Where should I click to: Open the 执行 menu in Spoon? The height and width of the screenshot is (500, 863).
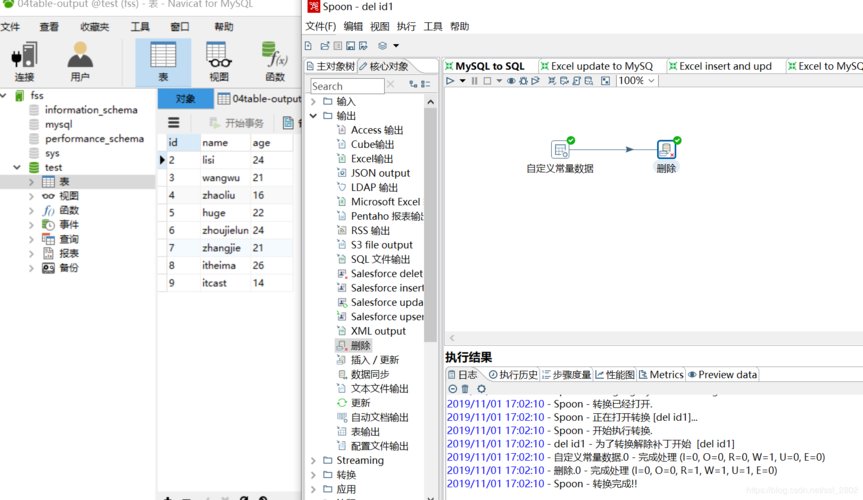click(406, 26)
